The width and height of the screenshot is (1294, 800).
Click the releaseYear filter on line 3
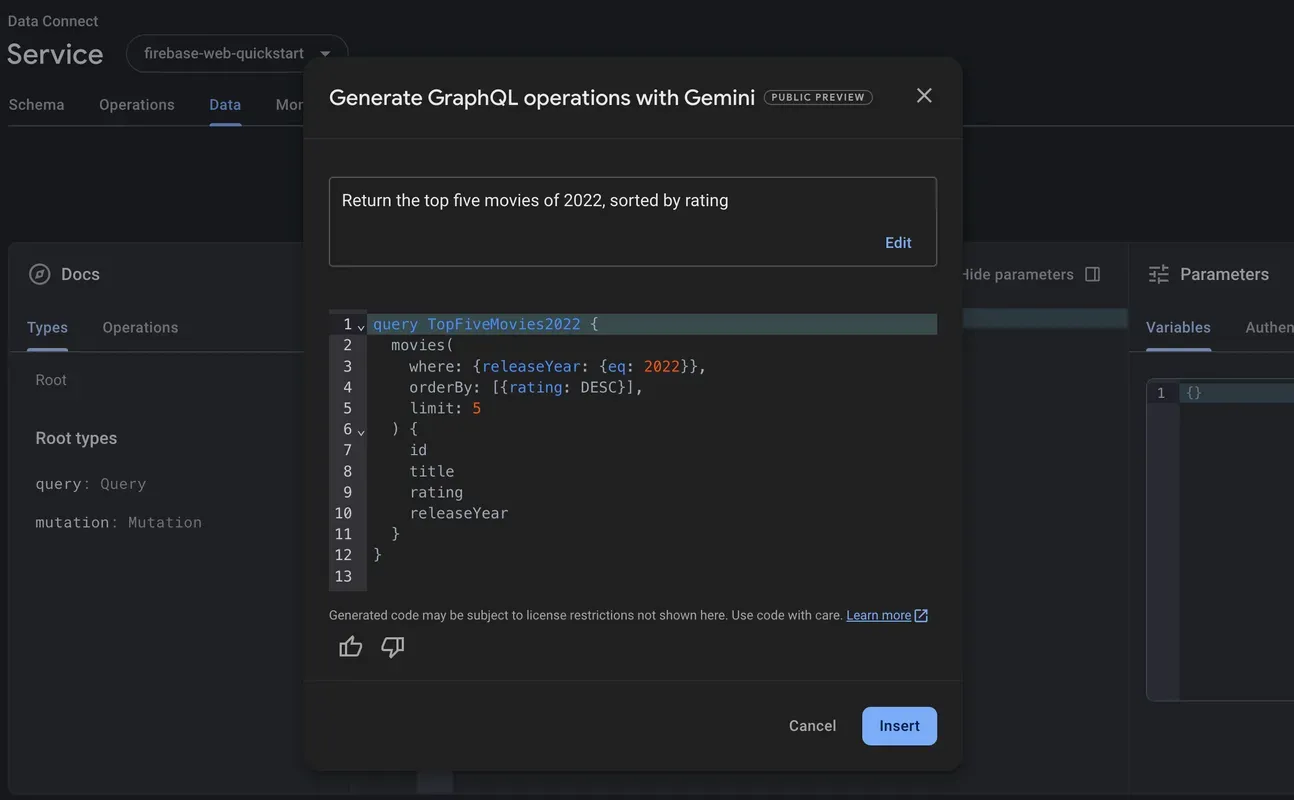[531, 366]
